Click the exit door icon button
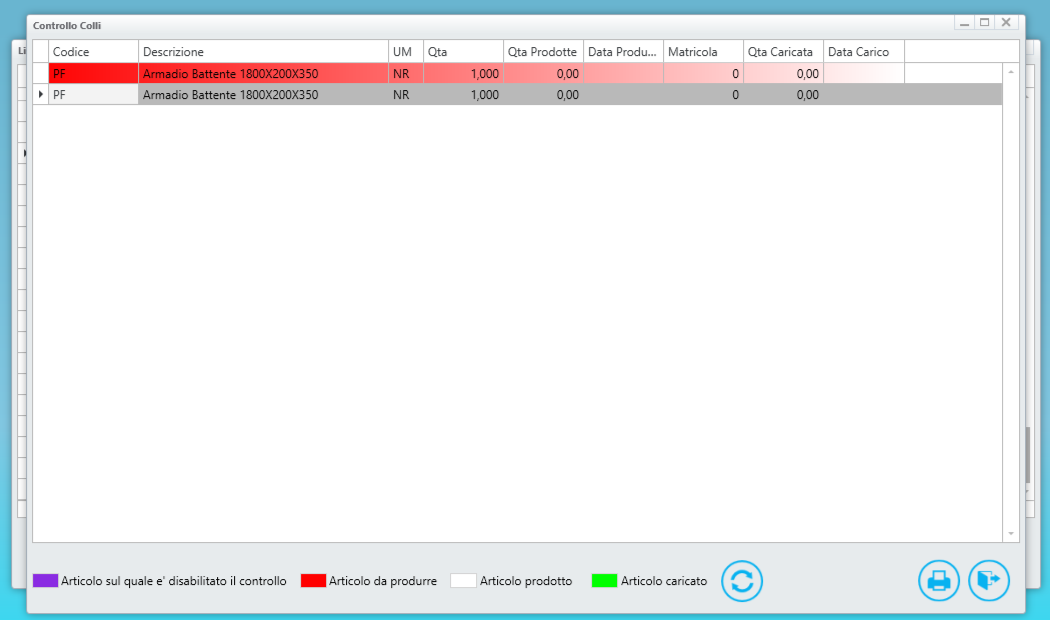 coord(989,580)
